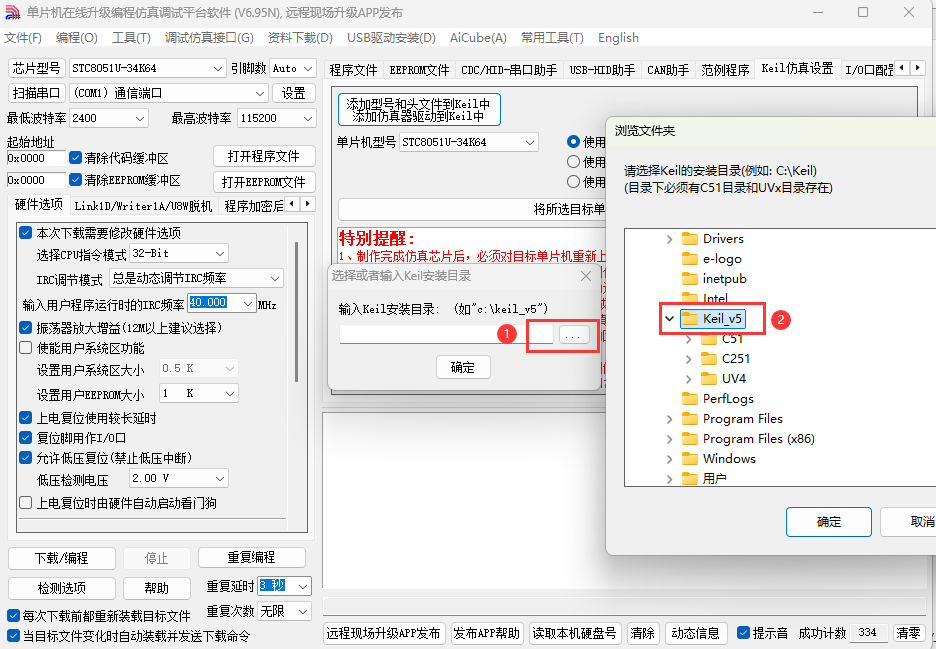The width and height of the screenshot is (936, 649).
Task: Select the first 使用 radio option
Action: (573, 142)
